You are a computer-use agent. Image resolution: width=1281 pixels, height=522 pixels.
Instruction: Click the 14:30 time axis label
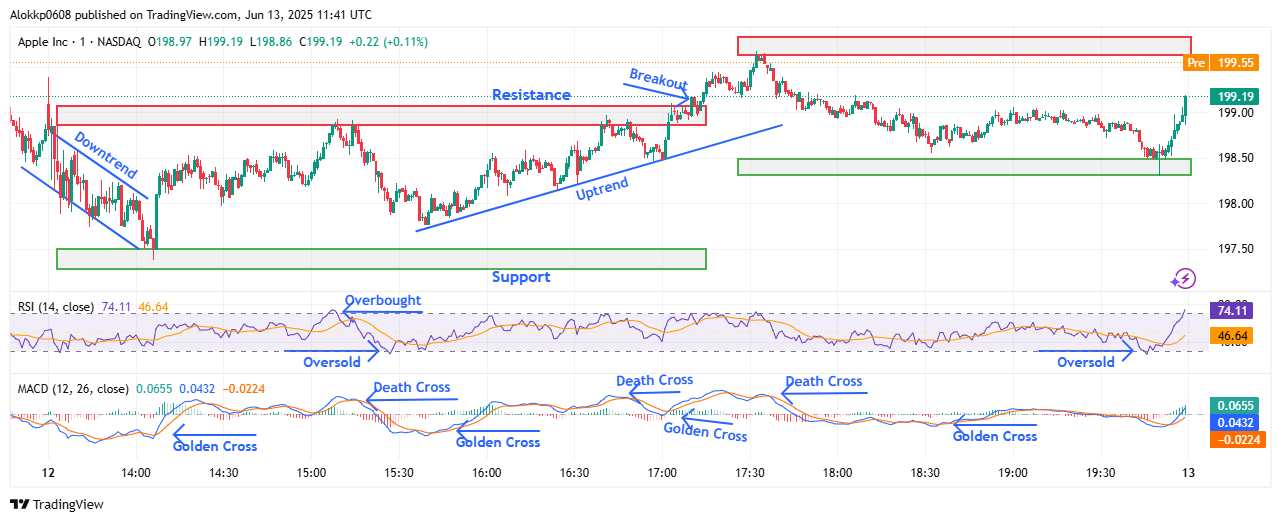click(x=223, y=472)
